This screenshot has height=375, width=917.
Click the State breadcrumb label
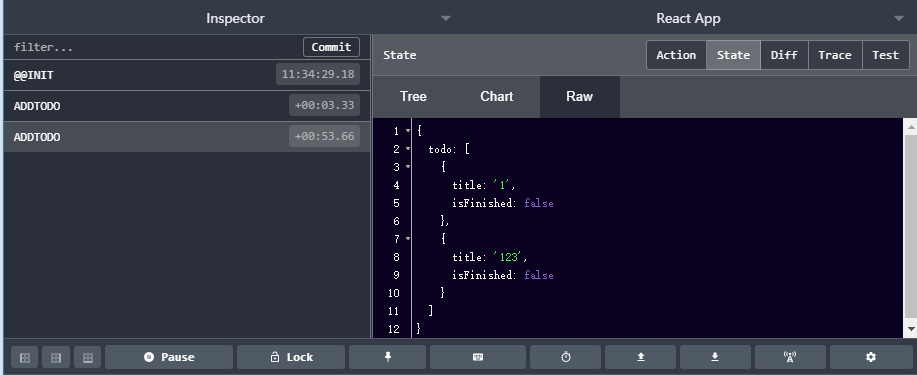click(399, 55)
